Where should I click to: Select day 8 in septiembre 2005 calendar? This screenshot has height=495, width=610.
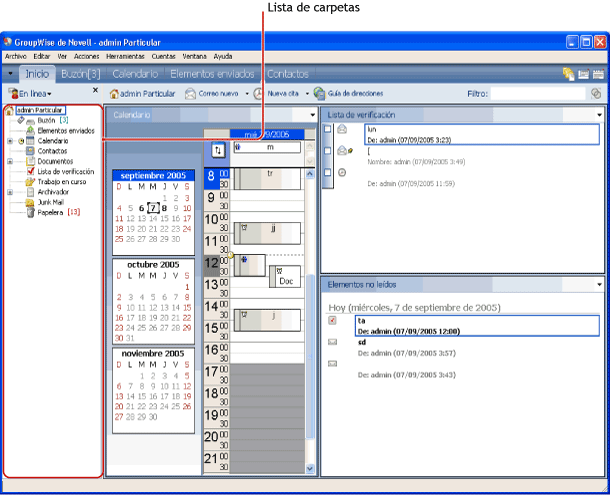pos(165,208)
